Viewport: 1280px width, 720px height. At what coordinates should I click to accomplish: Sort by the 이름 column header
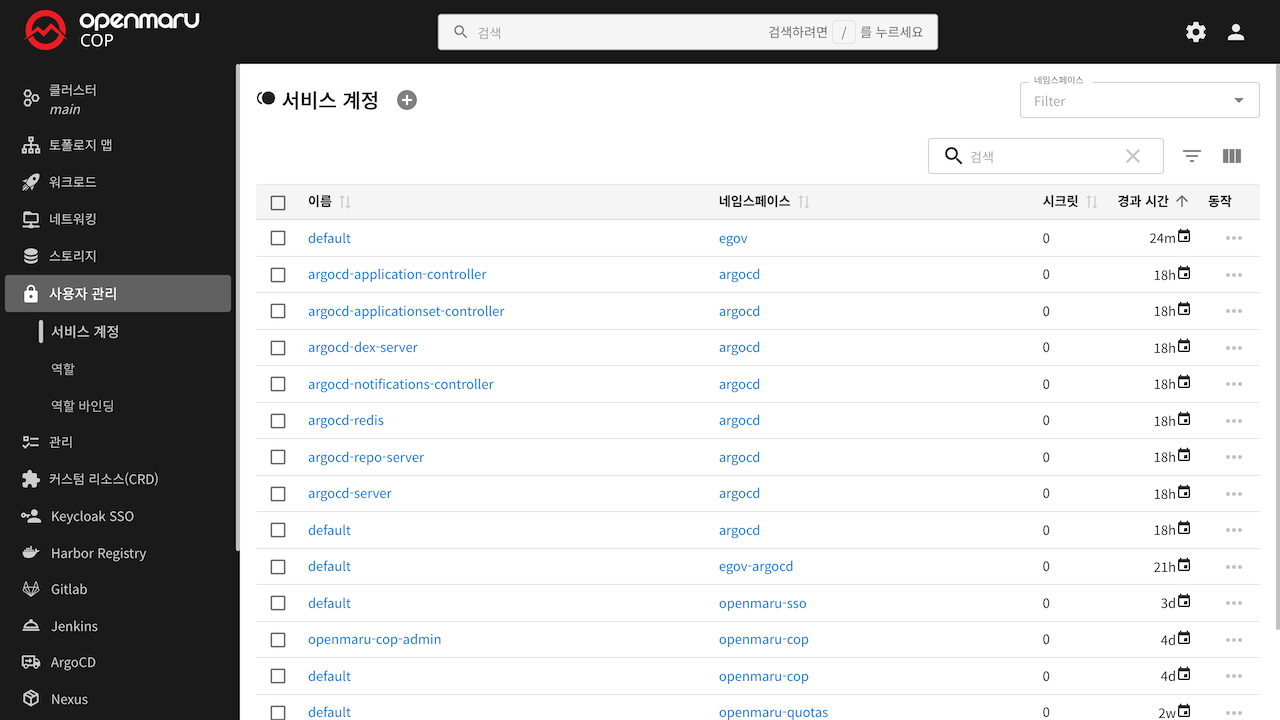point(320,202)
